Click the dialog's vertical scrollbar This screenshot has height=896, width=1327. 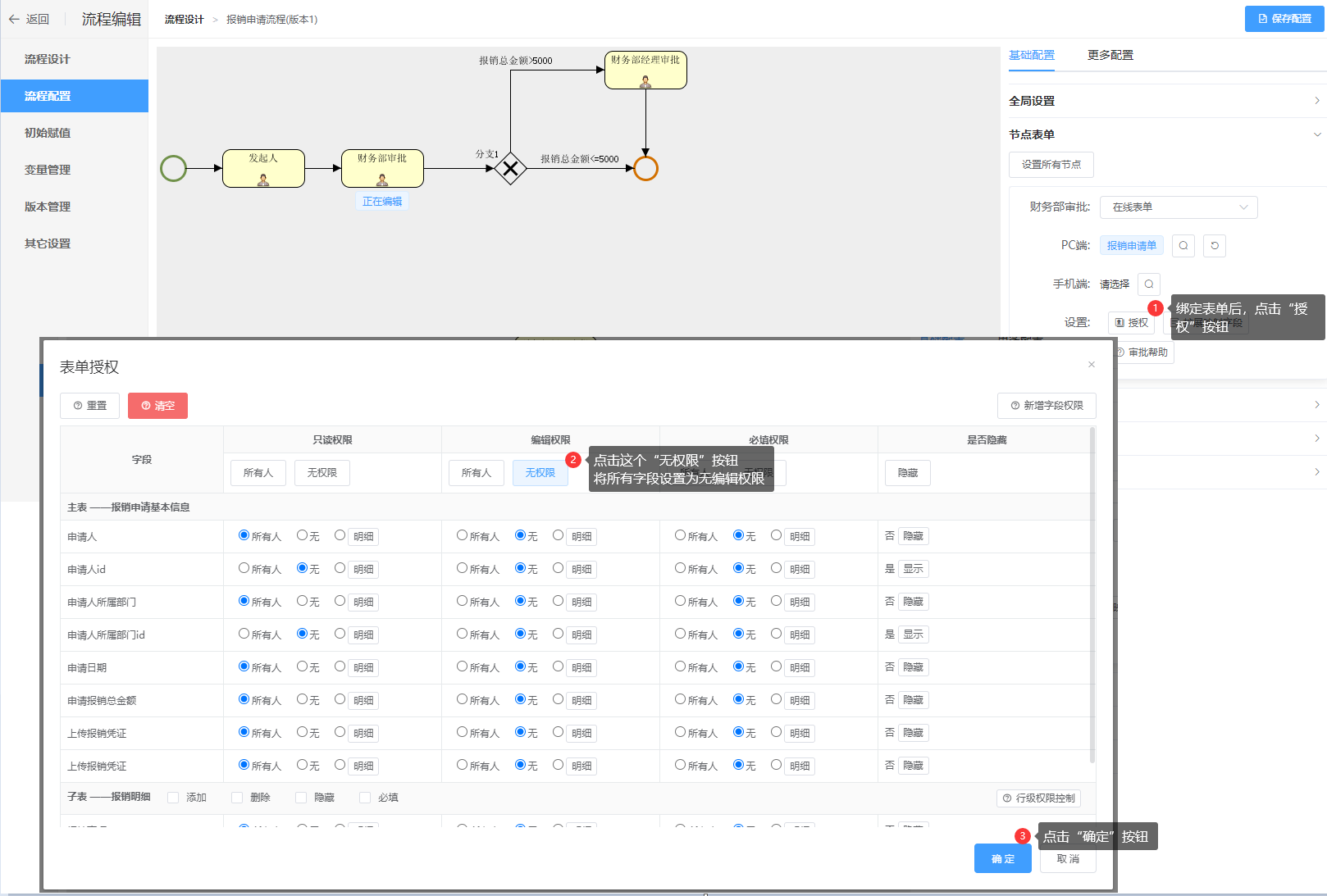[x=1092, y=594]
